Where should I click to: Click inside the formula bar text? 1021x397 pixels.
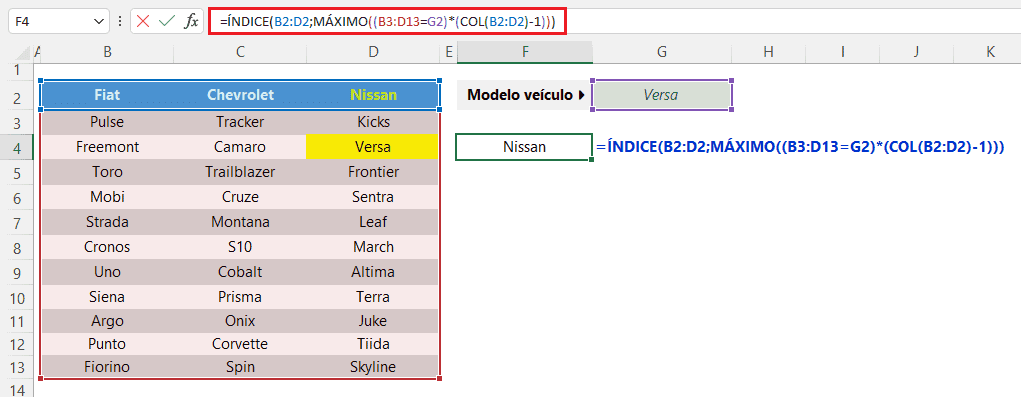point(387,21)
